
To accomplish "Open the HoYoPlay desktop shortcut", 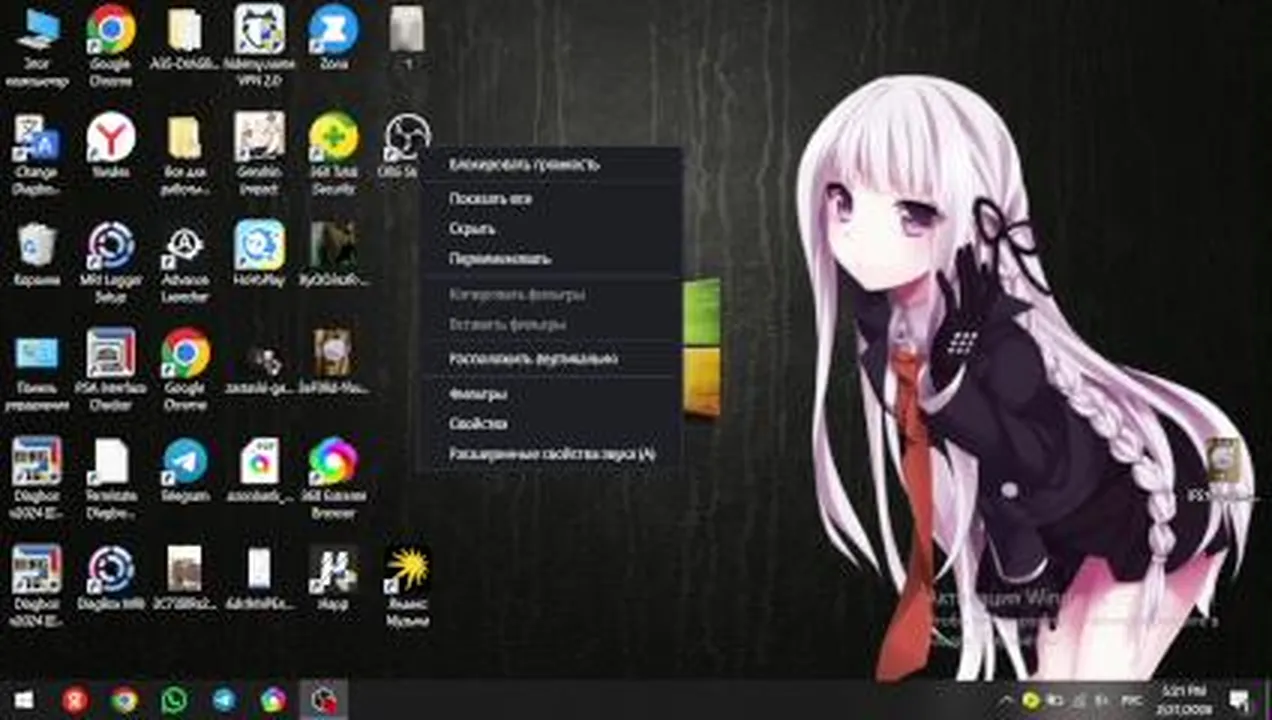I will [259, 255].
